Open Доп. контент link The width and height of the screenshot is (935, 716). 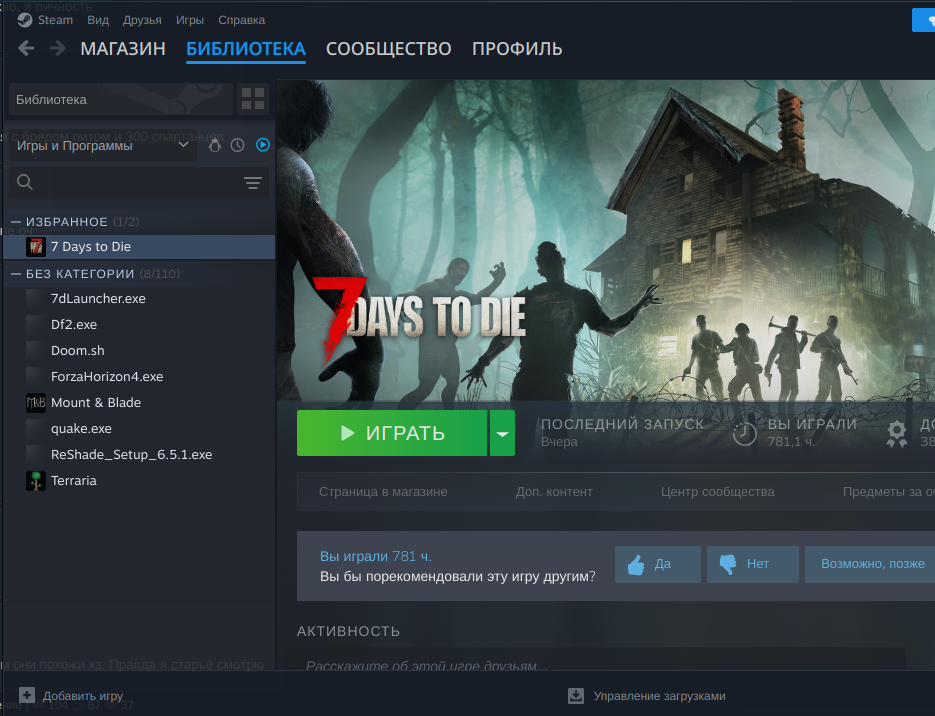point(554,492)
